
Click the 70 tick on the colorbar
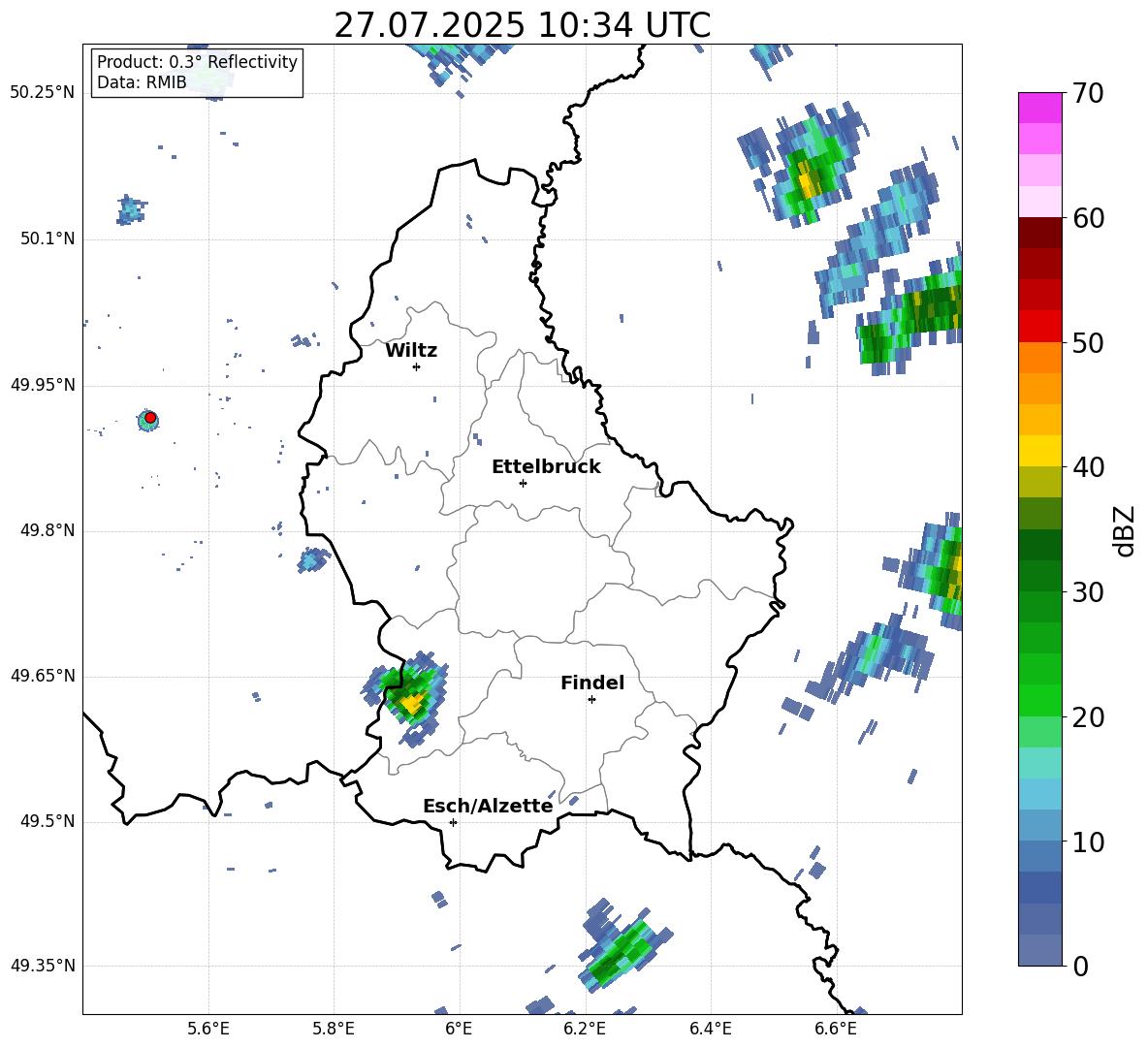tap(1087, 94)
